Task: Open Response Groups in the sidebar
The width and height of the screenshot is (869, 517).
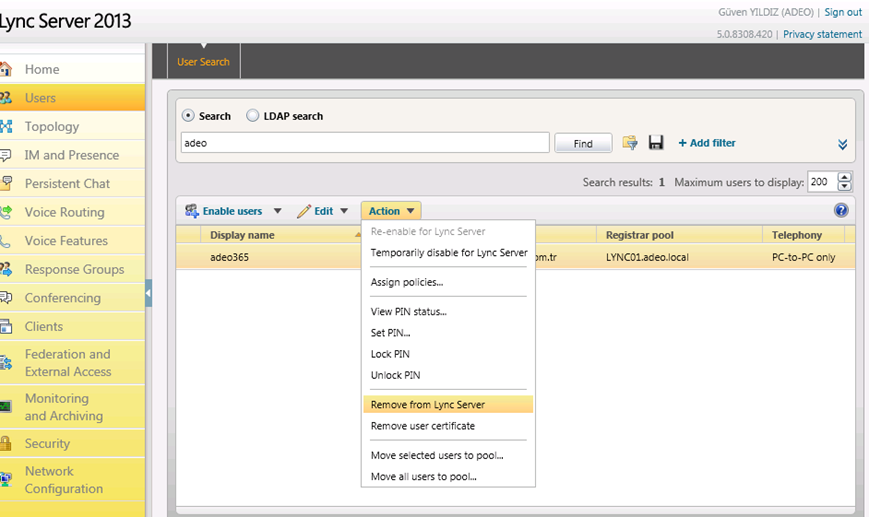Action: point(72,269)
